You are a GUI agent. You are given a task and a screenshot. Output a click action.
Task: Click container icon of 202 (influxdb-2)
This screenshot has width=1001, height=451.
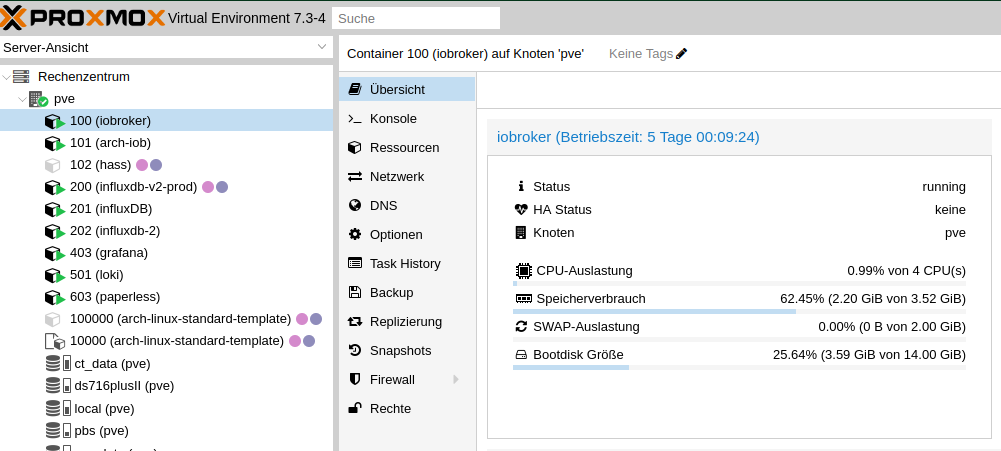click(55, 231)
